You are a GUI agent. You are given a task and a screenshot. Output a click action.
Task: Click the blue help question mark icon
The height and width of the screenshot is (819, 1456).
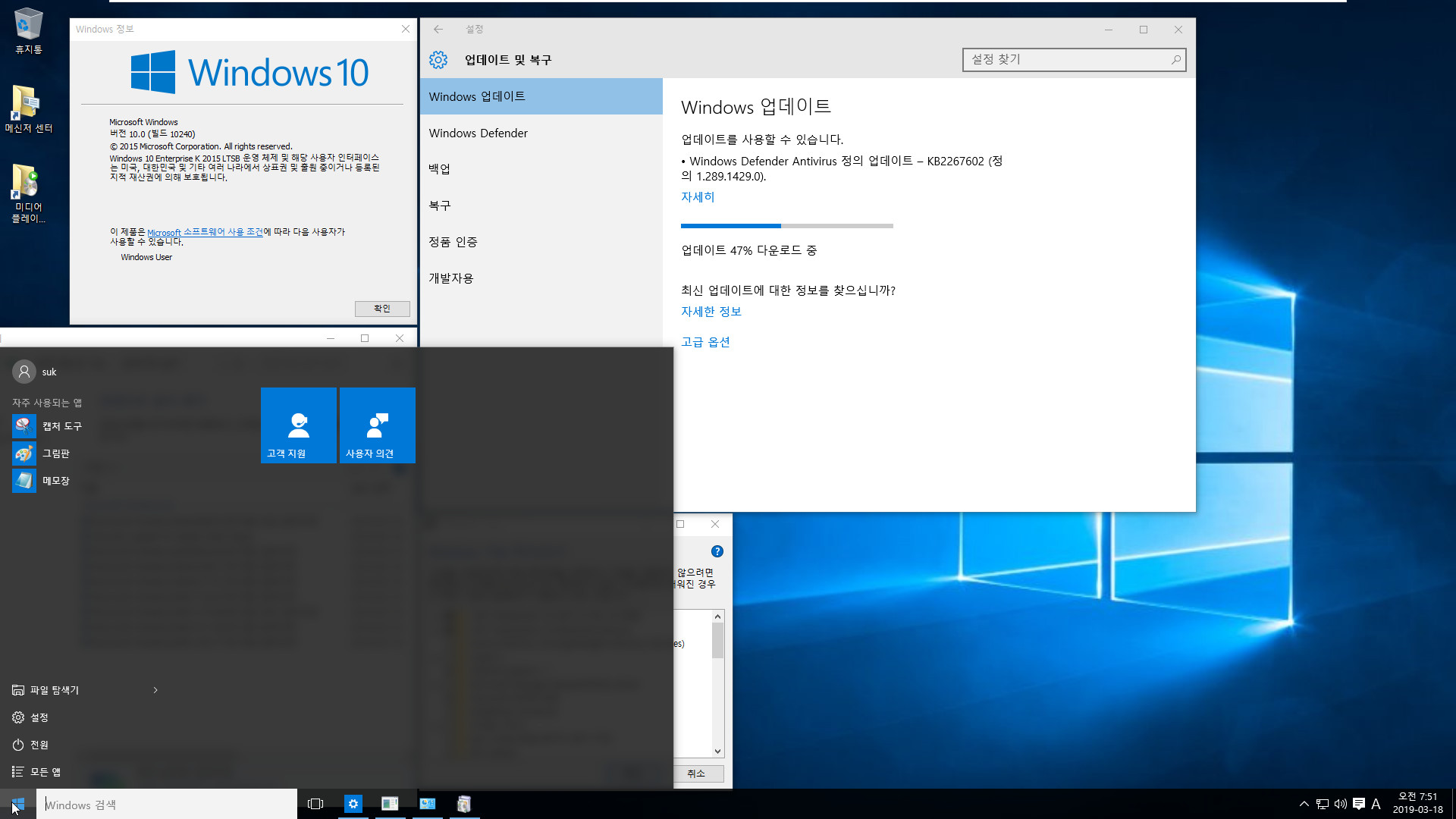coord(717,551)
